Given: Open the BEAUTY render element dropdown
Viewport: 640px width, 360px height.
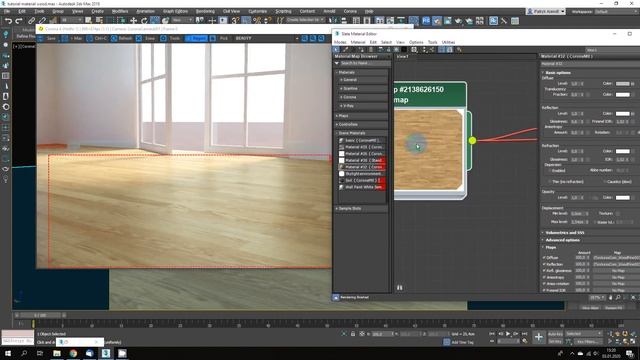Looking at the screenshot, I should pyautogui.click(x=267, y=38).
